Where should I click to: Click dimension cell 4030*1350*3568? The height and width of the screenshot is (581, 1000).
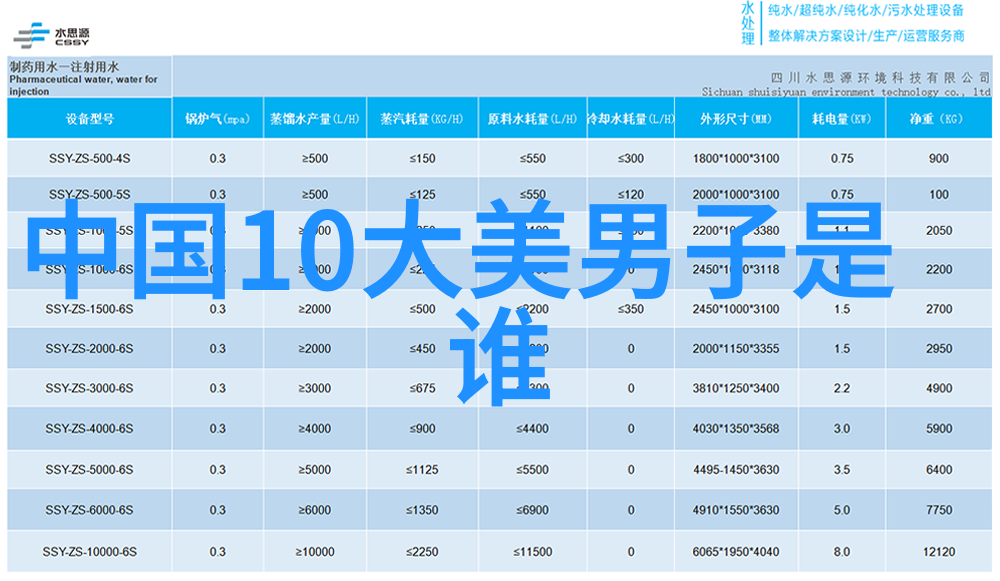(x=736, y=429)
